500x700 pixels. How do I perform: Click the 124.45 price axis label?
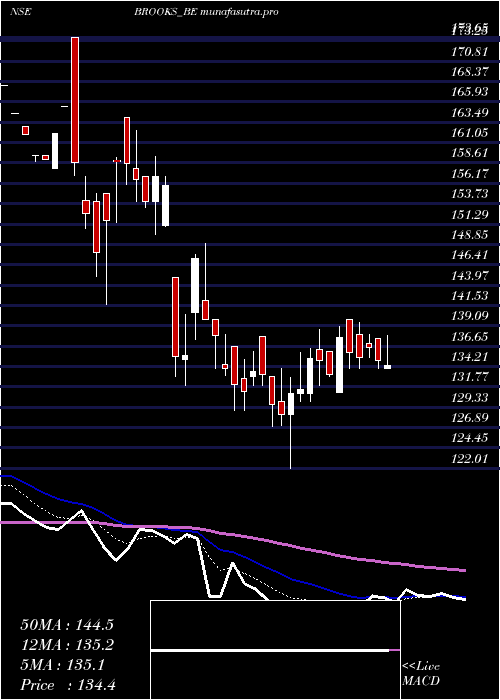pyautogui.click(x=469, y=438)
